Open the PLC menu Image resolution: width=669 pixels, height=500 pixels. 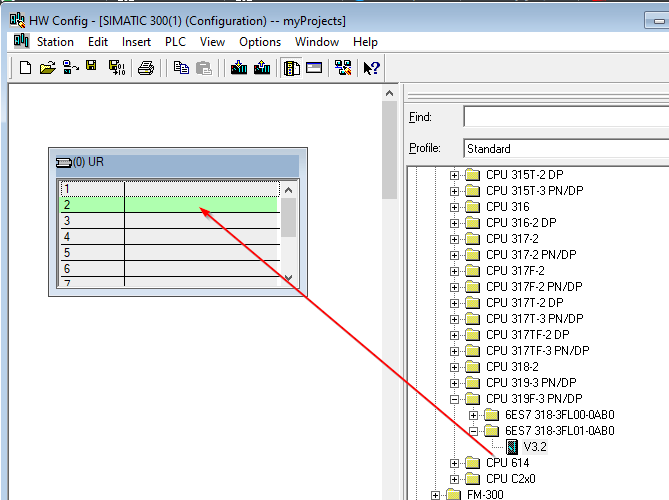[175, 42]
